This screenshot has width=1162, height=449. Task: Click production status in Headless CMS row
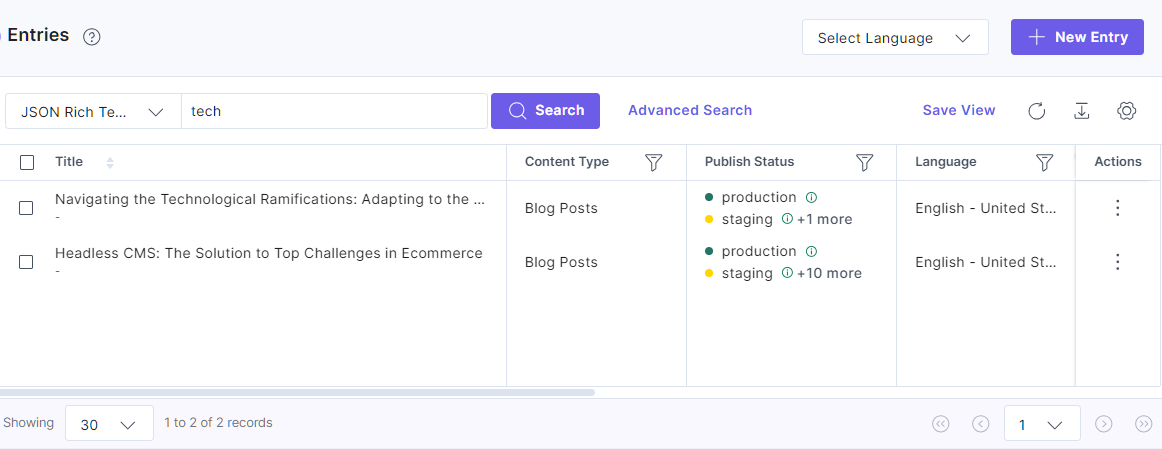coord(759,251)
